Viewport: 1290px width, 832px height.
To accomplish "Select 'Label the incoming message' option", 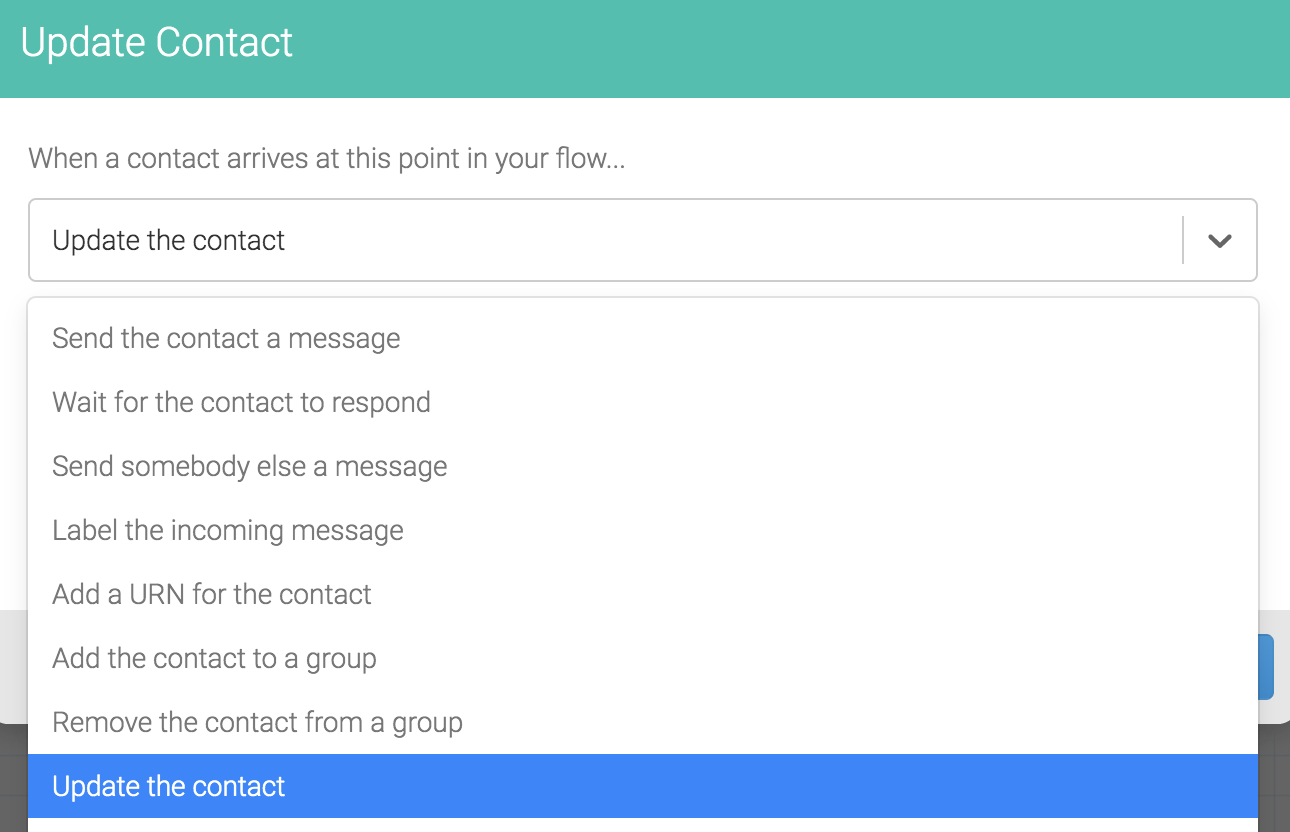I will (642, 530).
